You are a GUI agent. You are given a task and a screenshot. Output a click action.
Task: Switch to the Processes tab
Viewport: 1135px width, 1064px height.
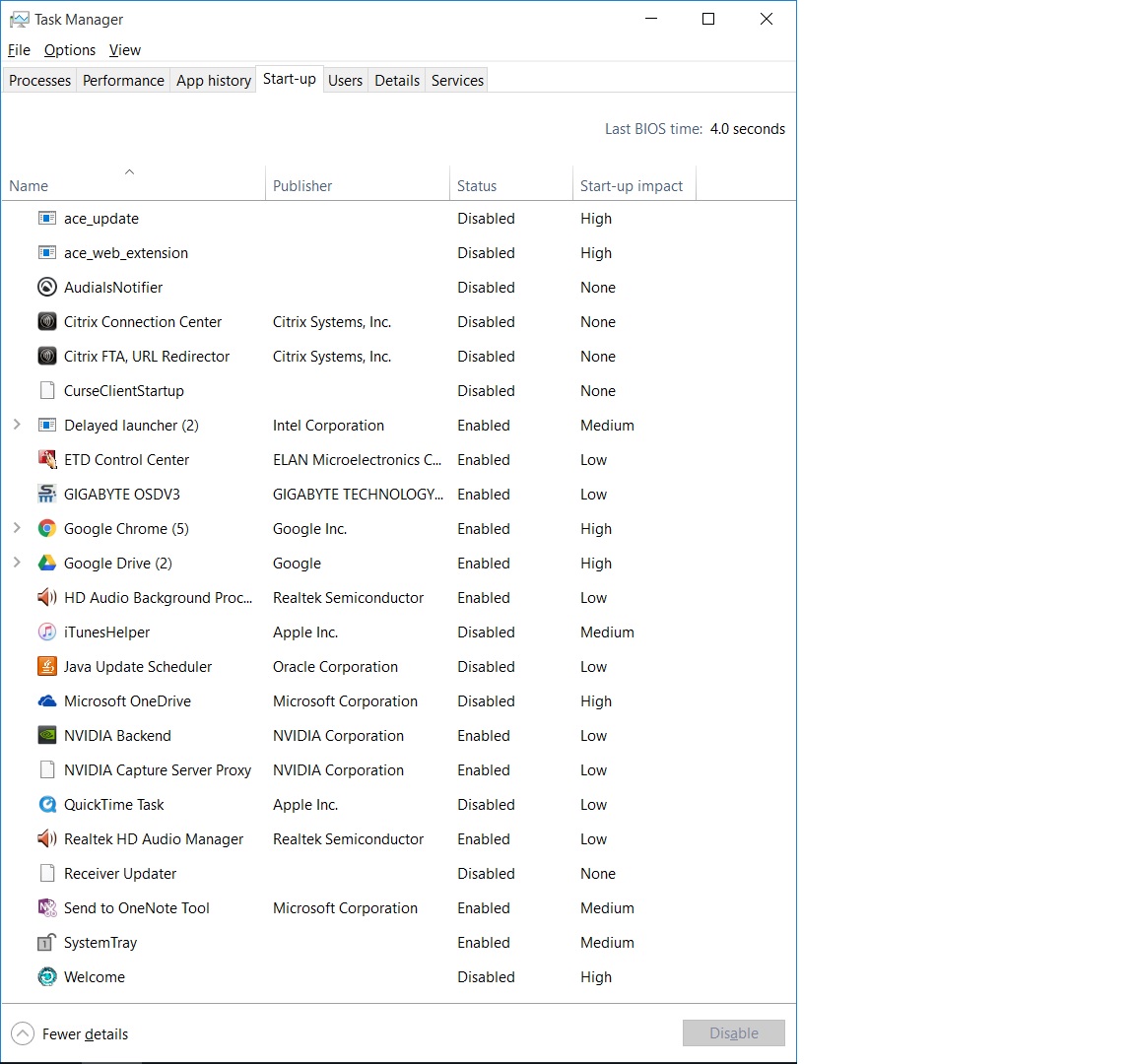tap(39, 81)
